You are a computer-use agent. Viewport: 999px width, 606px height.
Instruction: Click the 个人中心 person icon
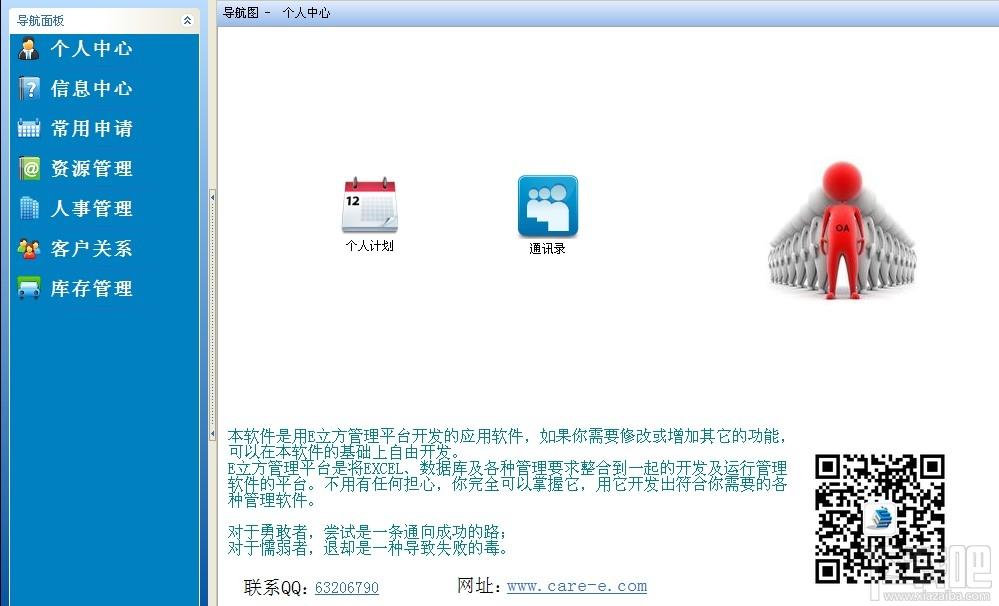click(x=28, y=48)
